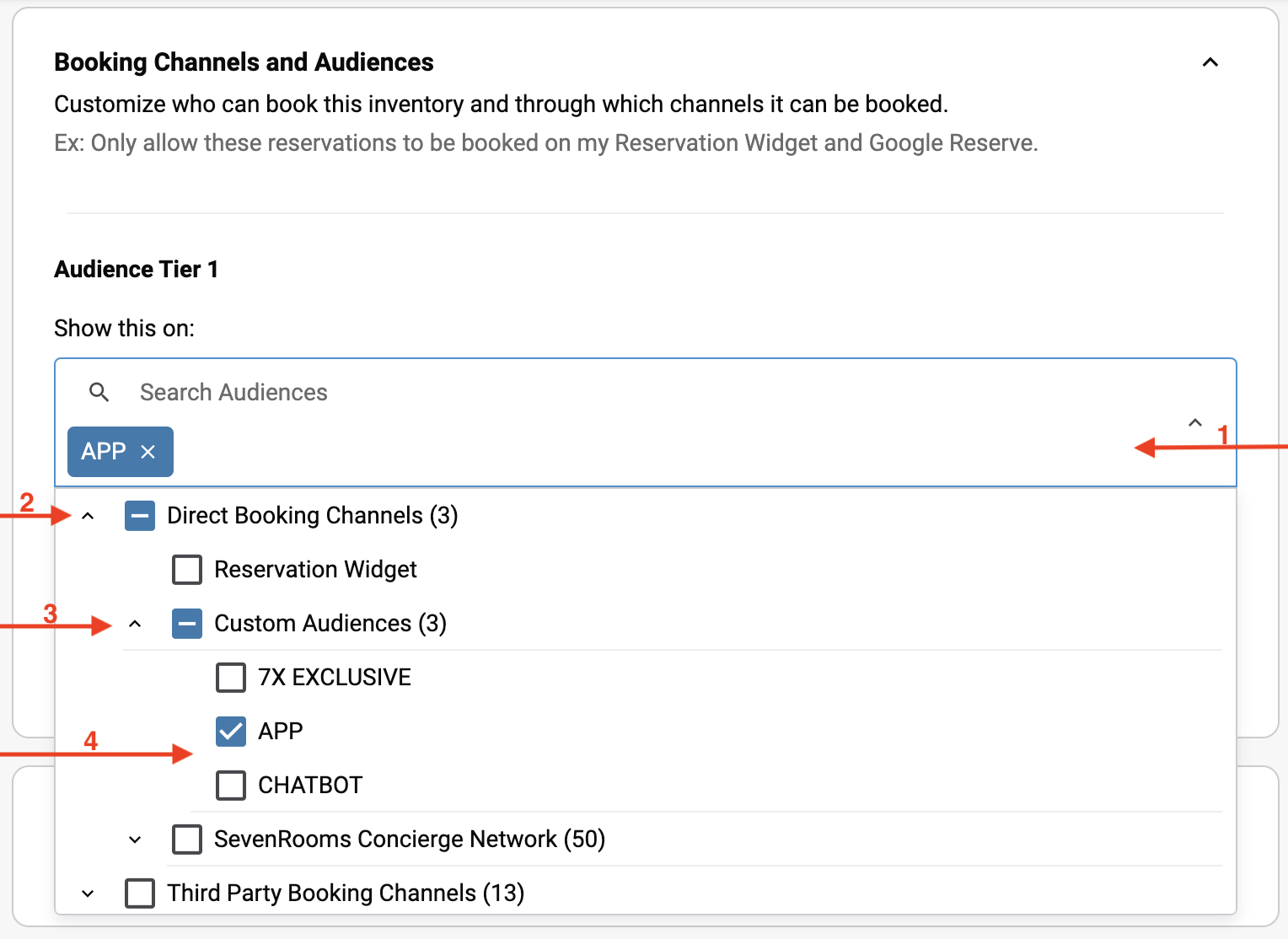Viewport: 1288px width, 939px height.
Task: Enable the 7X EXCLUSIVE audience checkbox
Action: click(x=231, y=678)
